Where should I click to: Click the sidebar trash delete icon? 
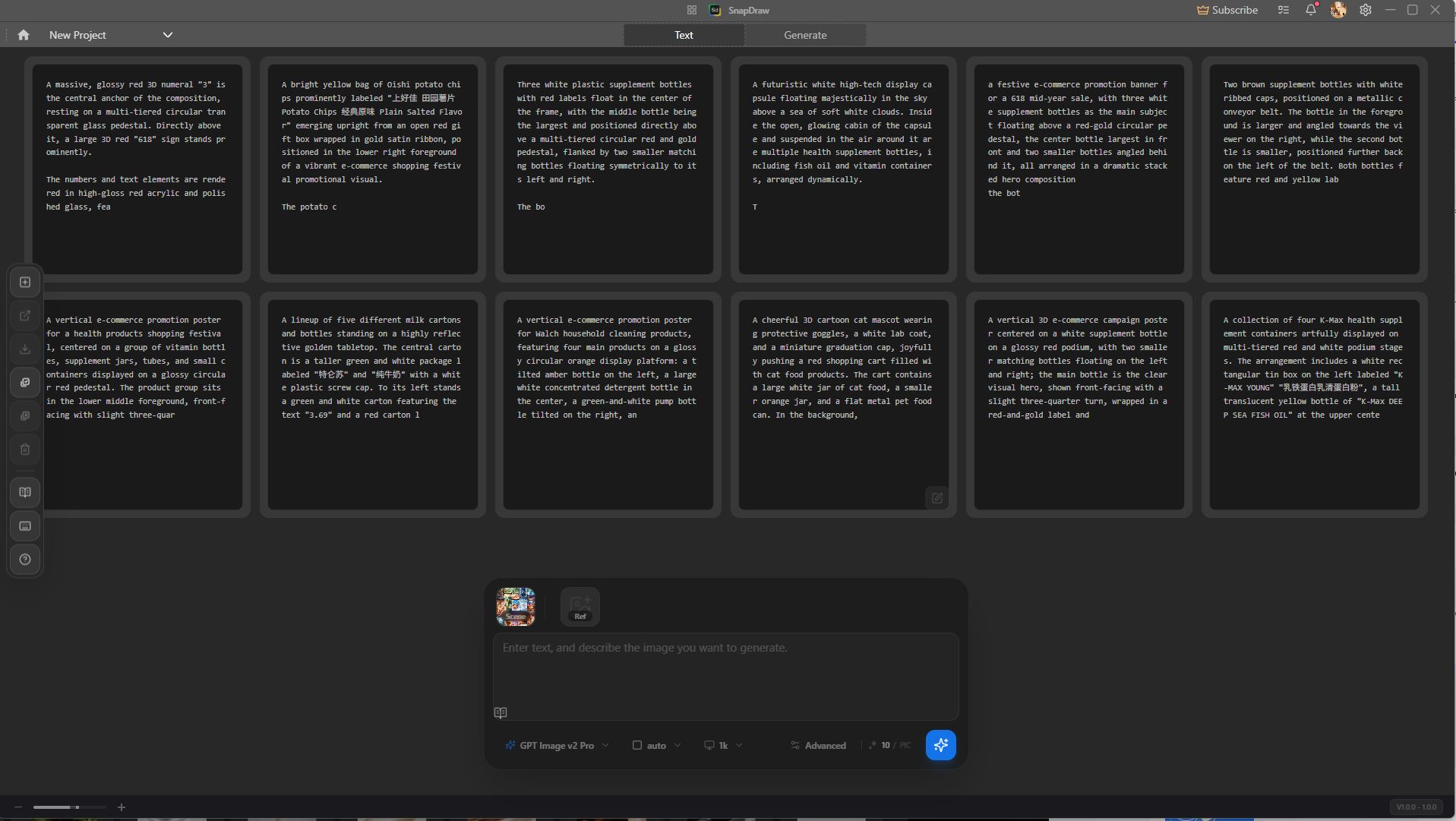click(25, 450)
